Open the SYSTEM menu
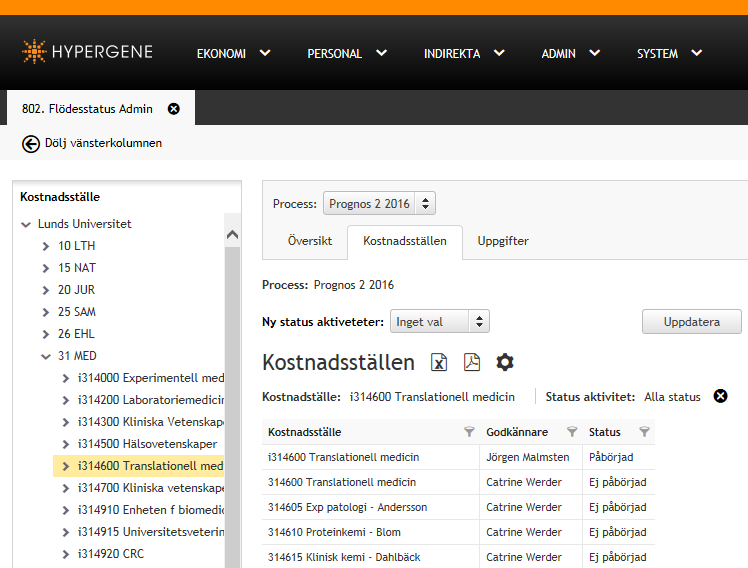Image resolution: width=748 pixels, height=568 pixels. coord(669,53)
